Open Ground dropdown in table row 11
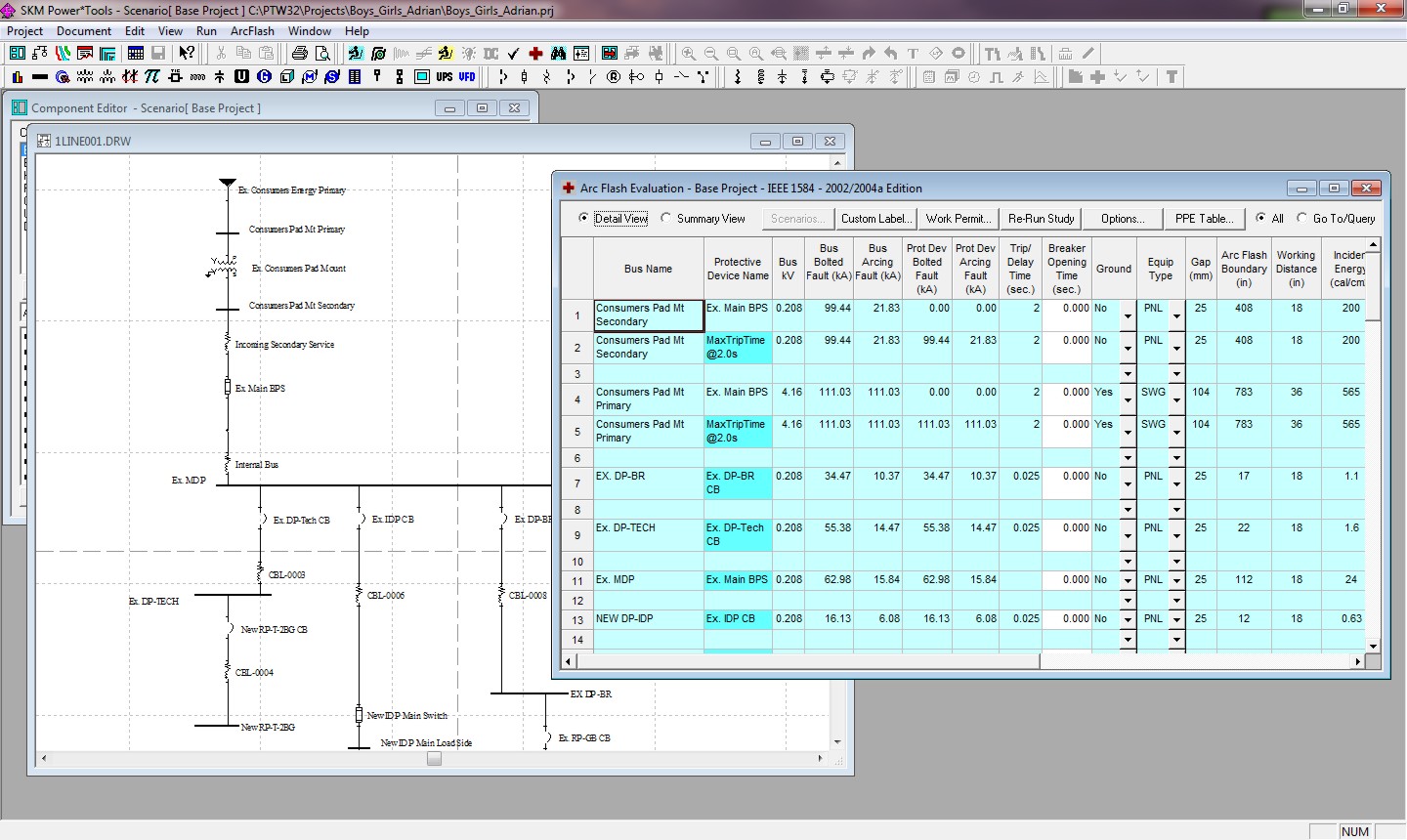 click(x=1128, y=581)
